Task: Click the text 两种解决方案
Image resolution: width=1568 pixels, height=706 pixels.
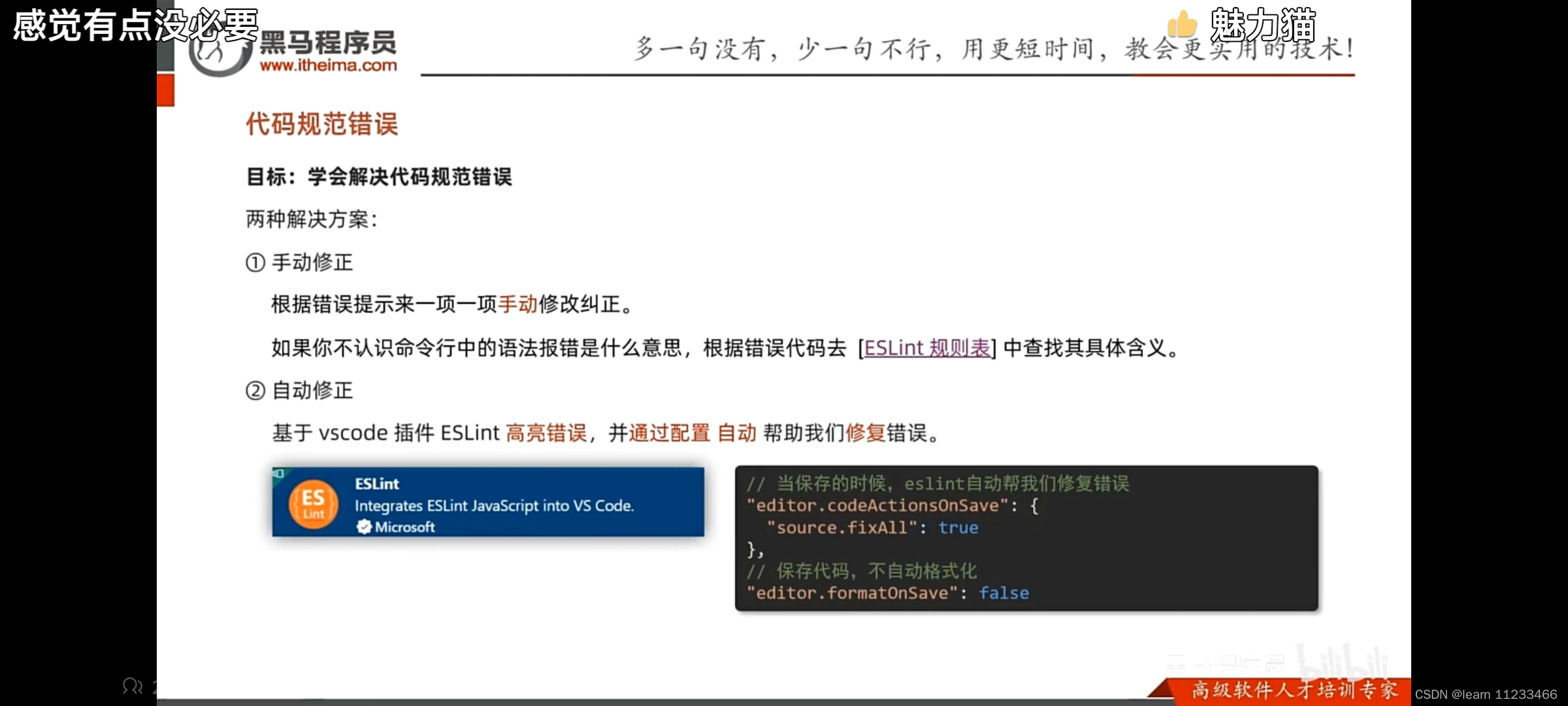Action: tap(312, 219)
